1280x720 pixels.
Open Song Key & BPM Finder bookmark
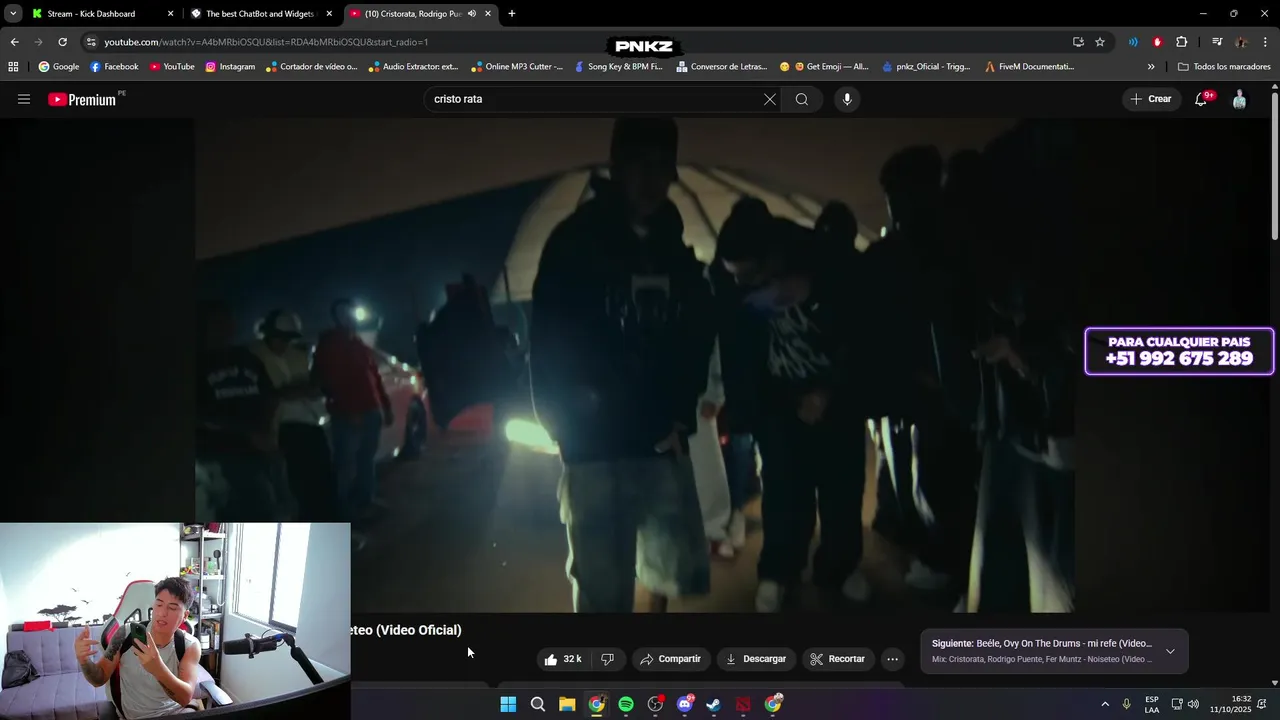618,67
